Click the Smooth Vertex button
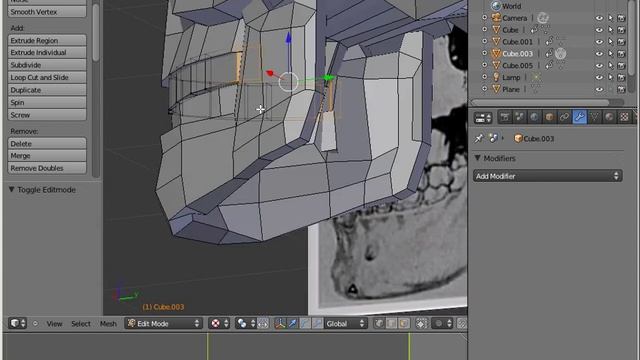The height and width of the screenshot is (360, 640). click(x=47, y=12)
